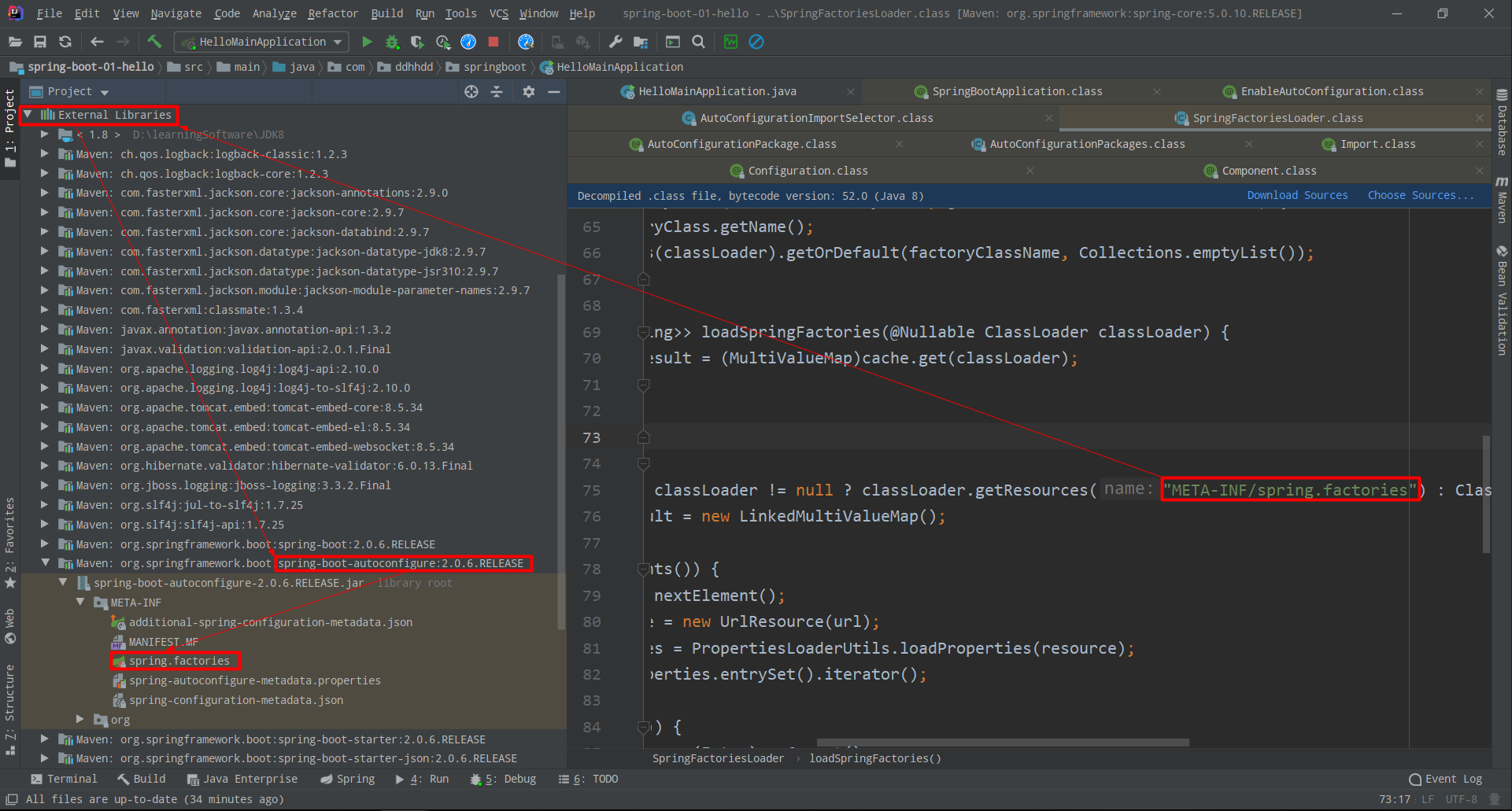Open the VCS menu
The image size is (1512, 811).
(498, 13)
